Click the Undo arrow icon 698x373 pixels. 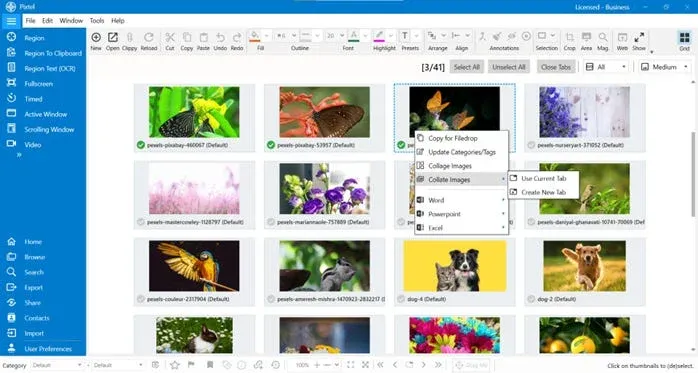point(220,37)
